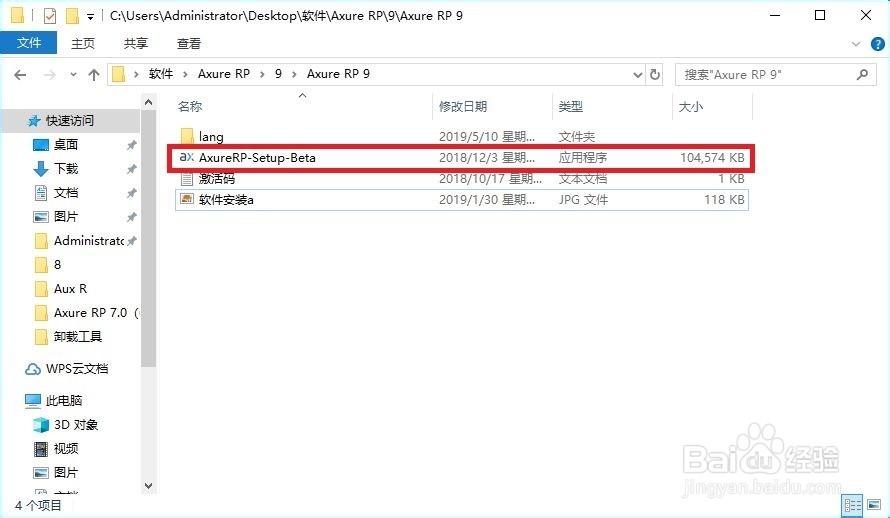The height and width of the screenshot is (518, 890).
Task: Refresh the current folder
Action: click(655, 74)
